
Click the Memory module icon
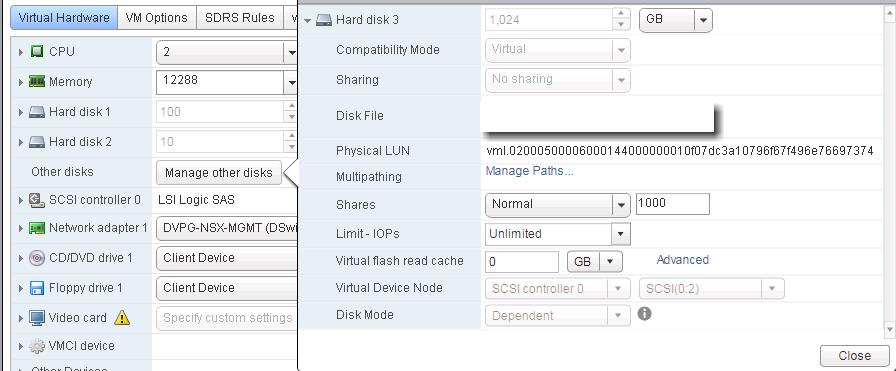(37, 81)
